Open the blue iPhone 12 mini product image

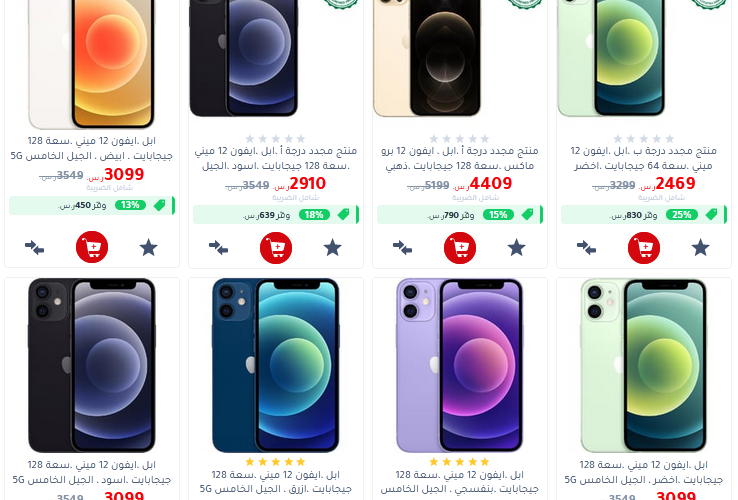(x=276, y=365)
